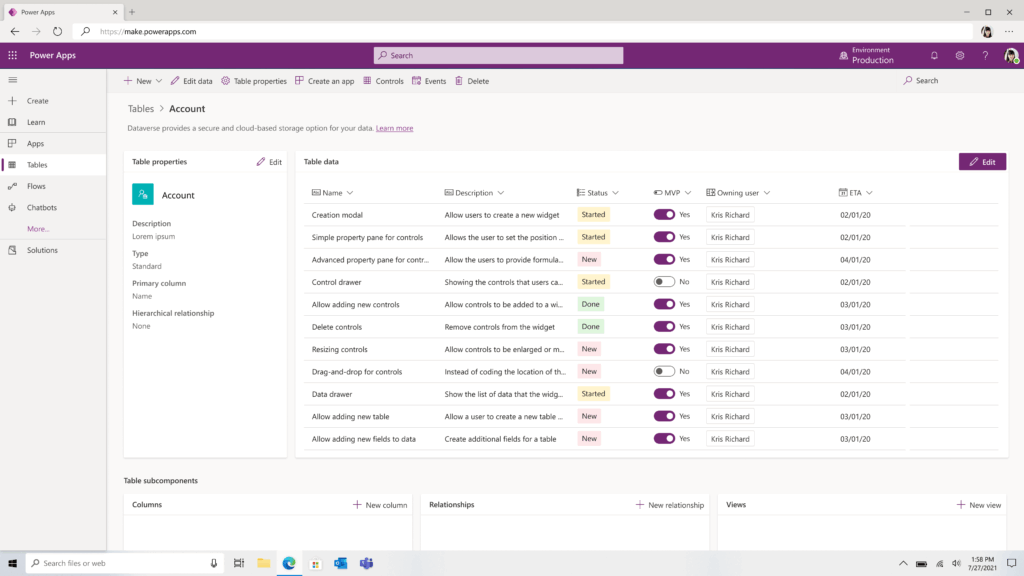
Task: Switch to the Tables section in the sidebar
Action: (36, 164)
